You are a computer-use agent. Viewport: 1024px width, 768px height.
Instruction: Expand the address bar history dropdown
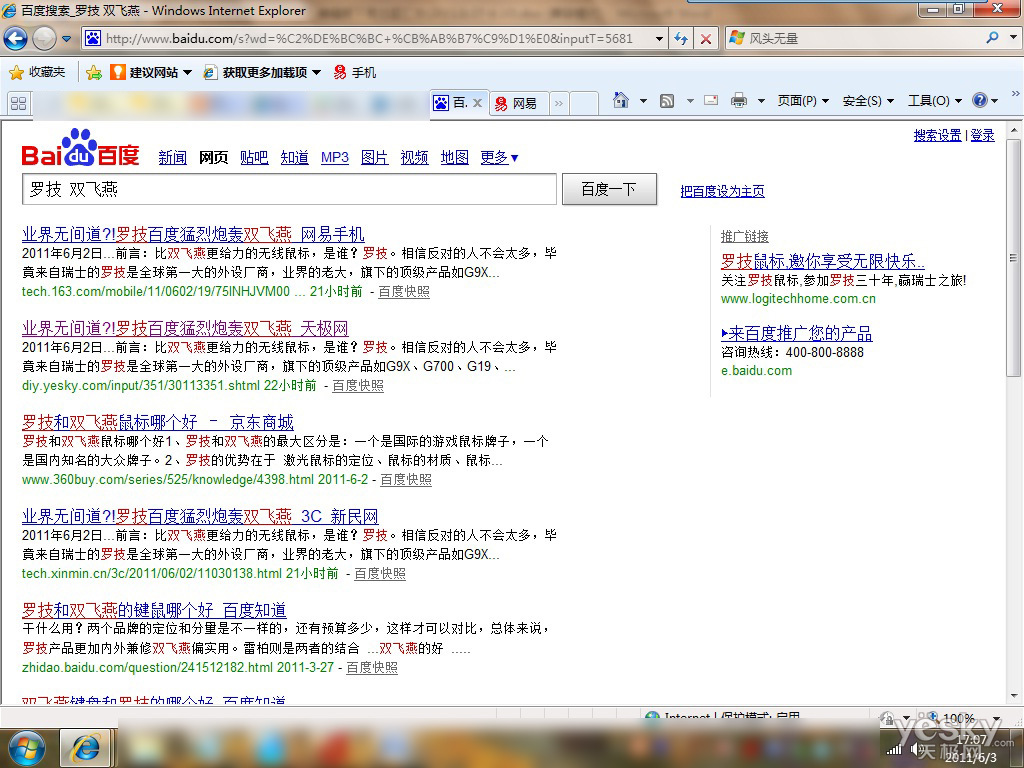(x=660, y=39)
